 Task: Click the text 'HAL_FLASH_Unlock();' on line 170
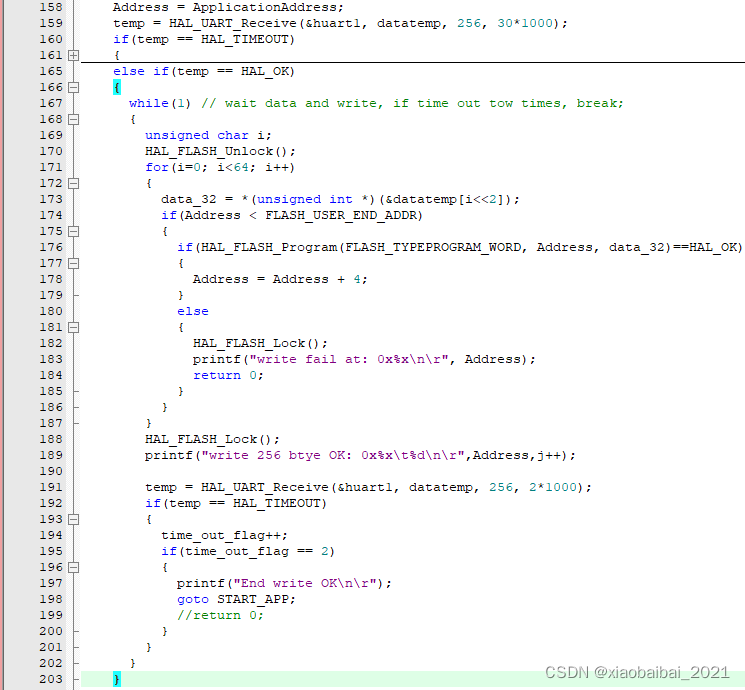tap(220, 152)
